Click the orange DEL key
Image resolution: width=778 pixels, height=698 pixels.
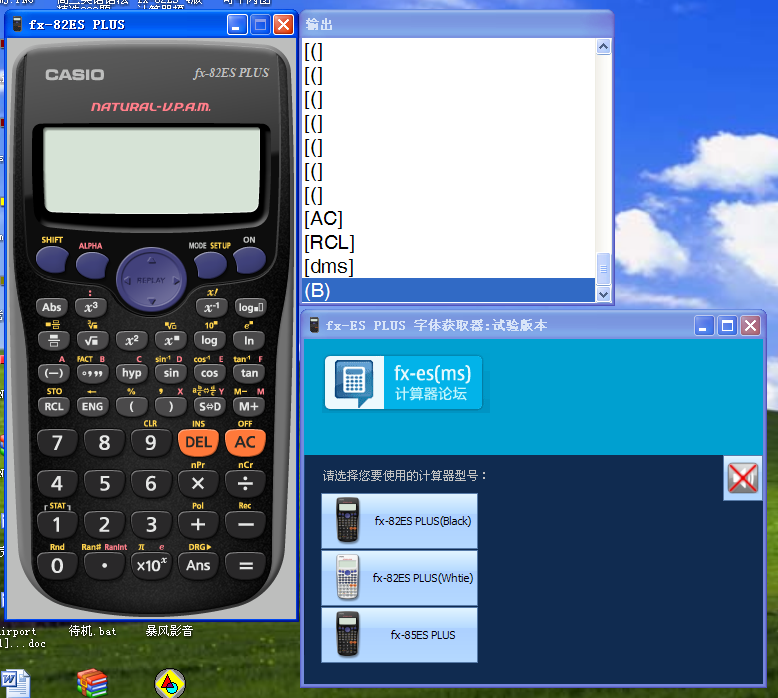pos(198,442)
